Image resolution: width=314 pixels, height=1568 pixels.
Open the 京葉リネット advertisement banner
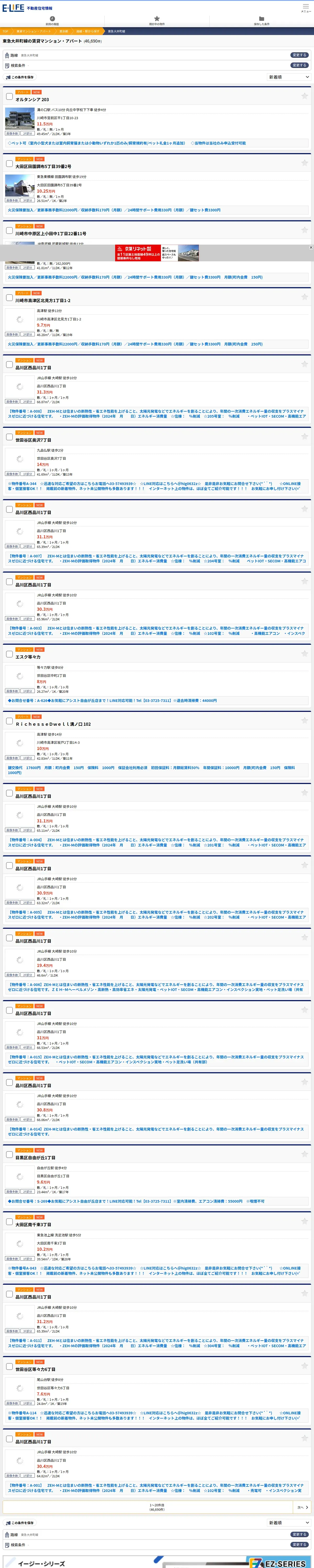tap(157, 253)
